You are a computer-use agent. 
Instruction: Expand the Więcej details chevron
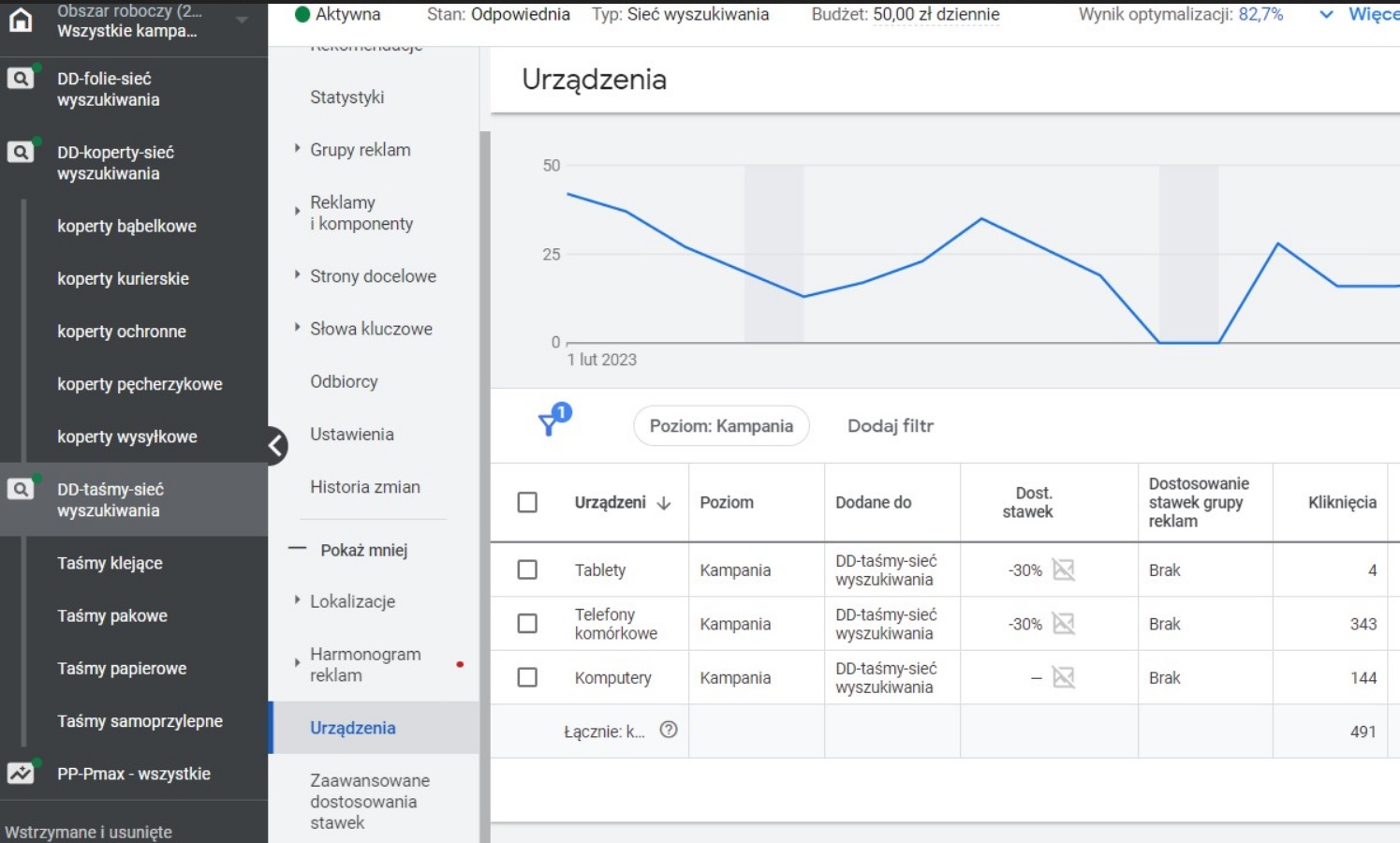[1326, 15]
